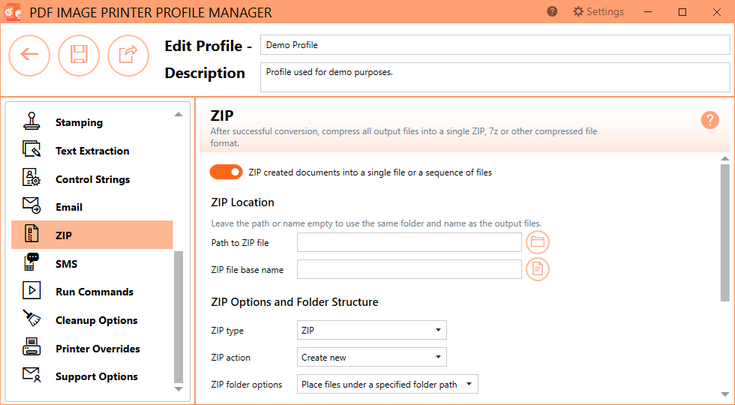
Task: Open help from the title bar question mark
Action: click(x=552, y=12)
